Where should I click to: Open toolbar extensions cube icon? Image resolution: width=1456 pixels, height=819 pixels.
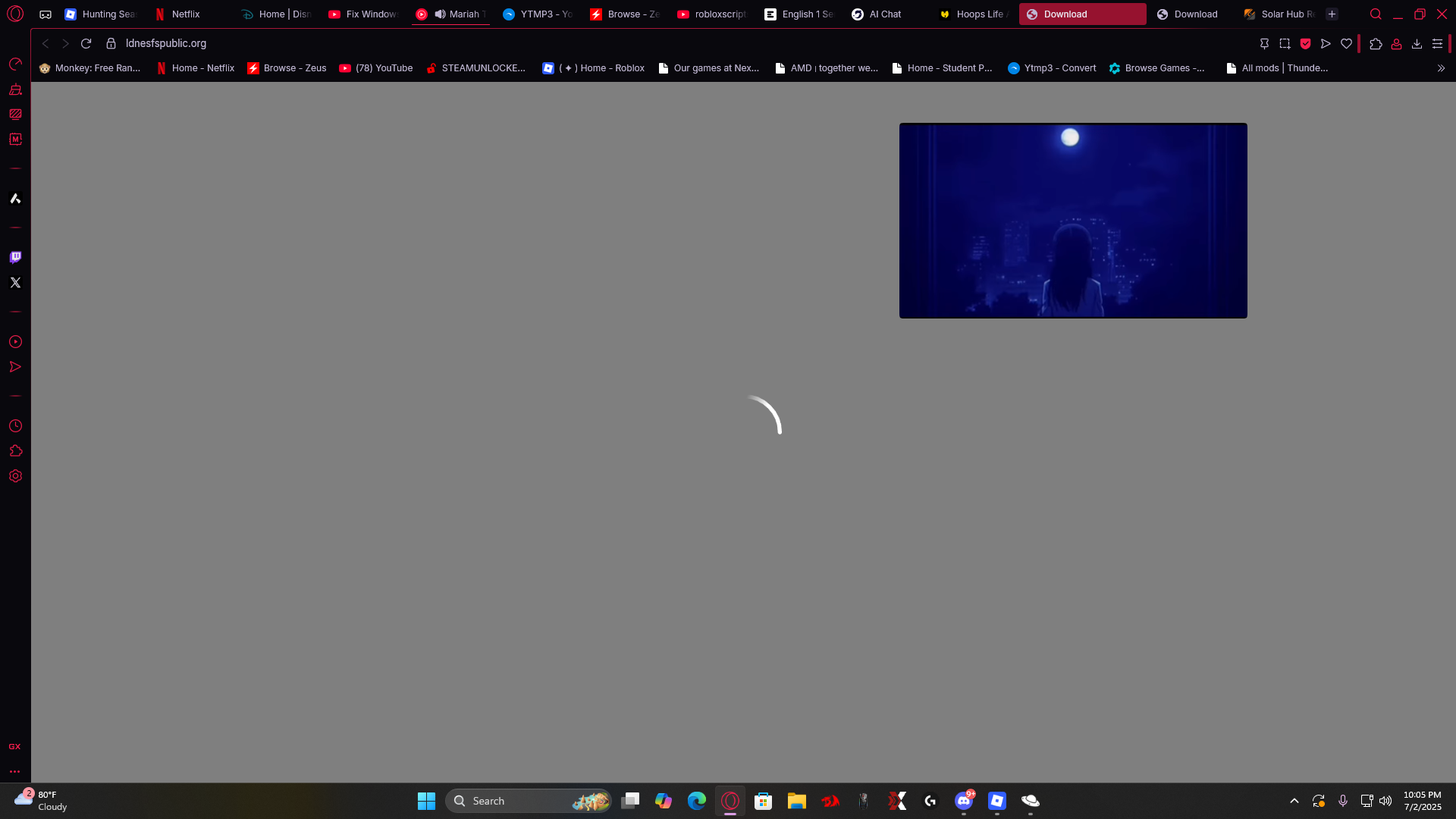click(x=1376, y=44)
